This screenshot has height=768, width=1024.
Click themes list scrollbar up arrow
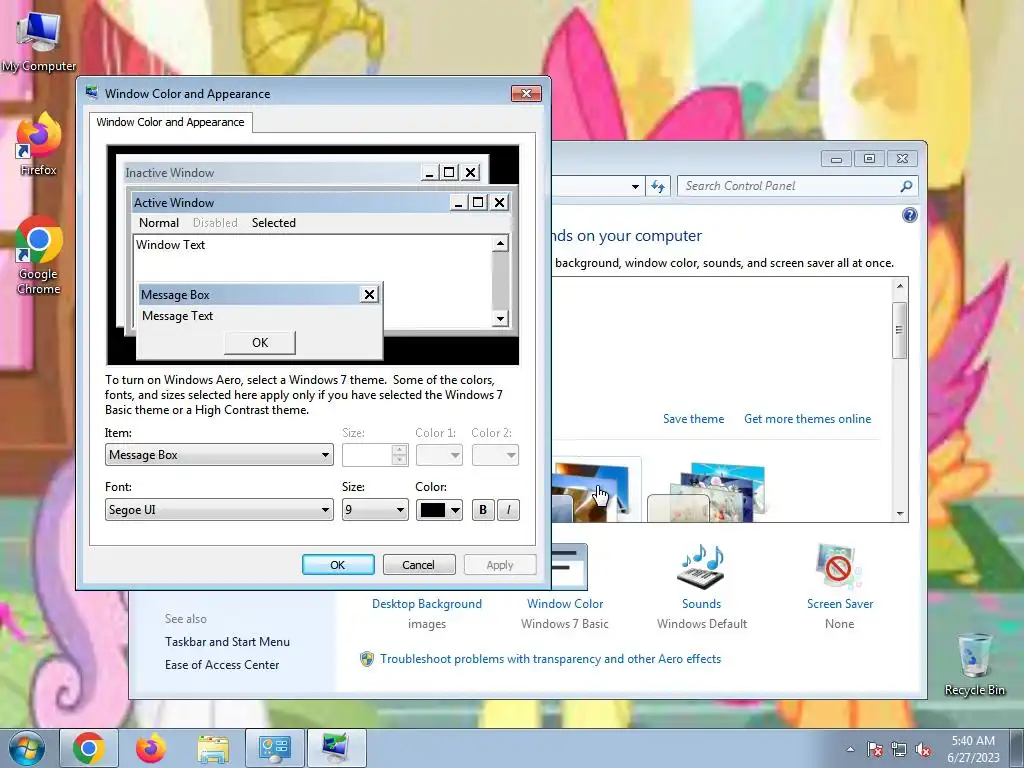[x=900, y=286]
